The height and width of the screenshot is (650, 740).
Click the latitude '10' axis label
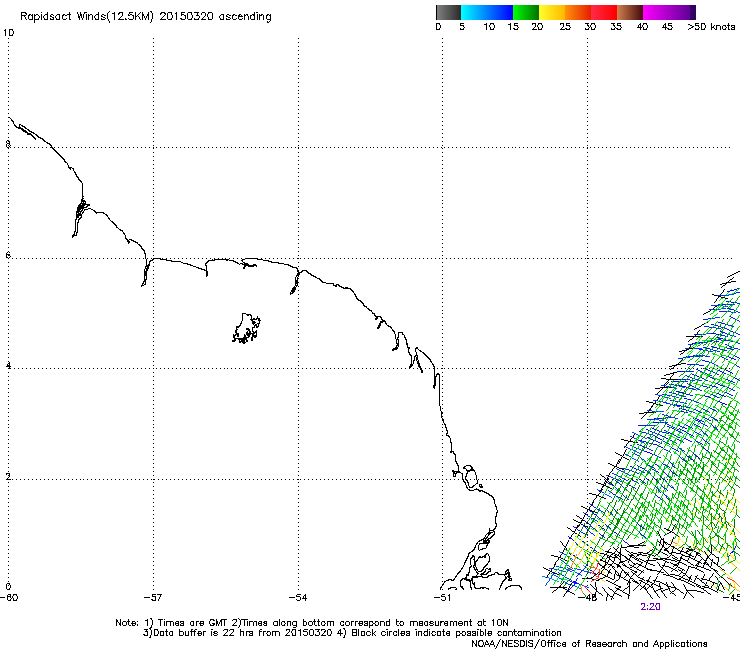click(x=9, y=33)
